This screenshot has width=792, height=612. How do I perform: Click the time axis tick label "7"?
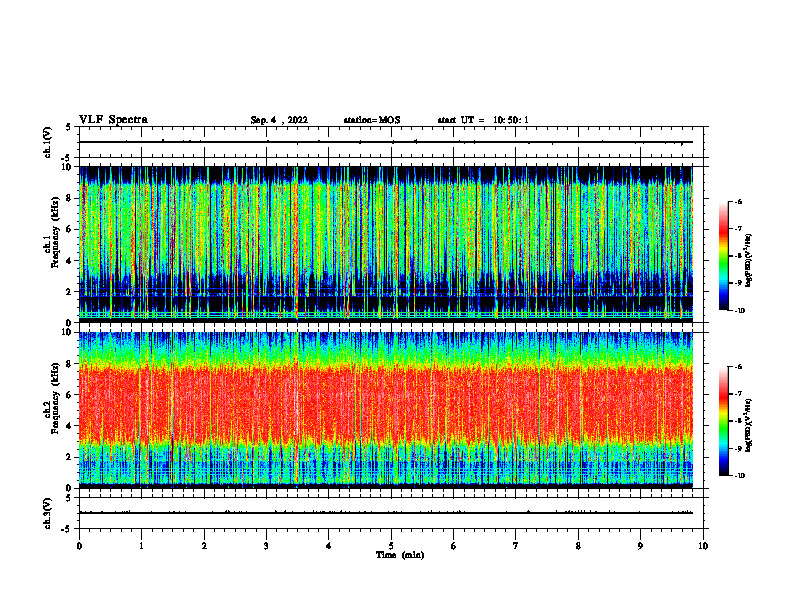(516, 546)
